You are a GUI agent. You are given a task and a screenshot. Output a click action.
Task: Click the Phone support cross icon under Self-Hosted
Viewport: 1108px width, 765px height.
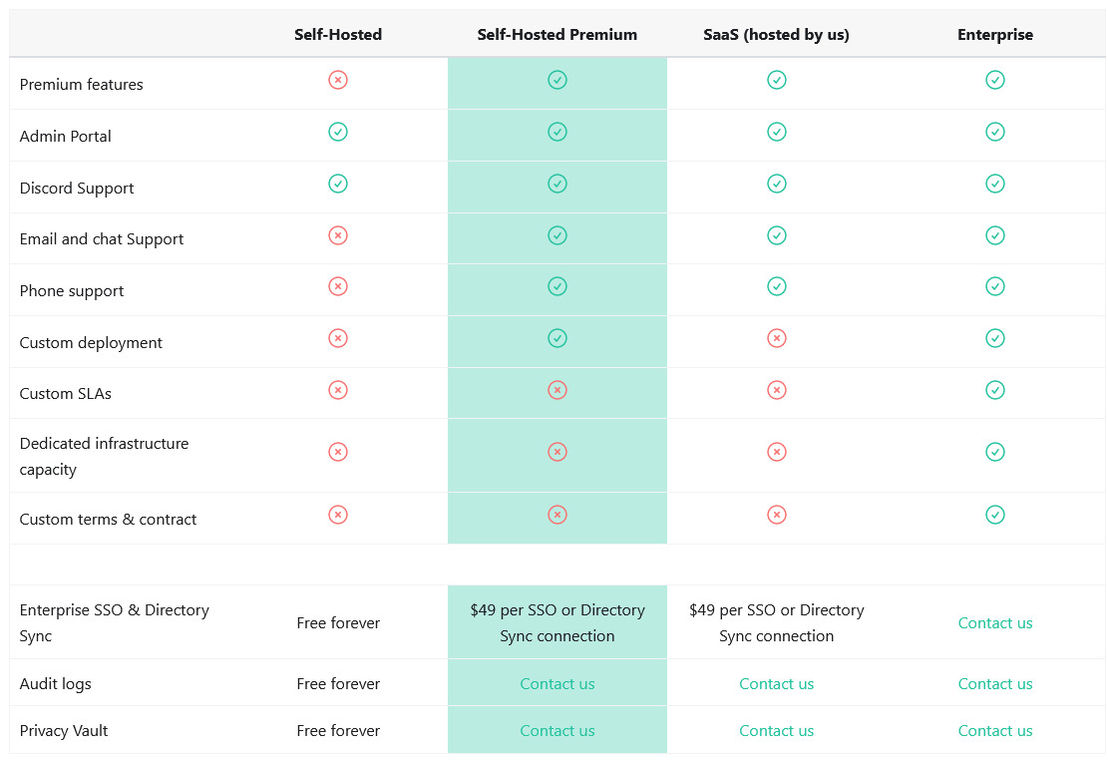tap(338, 286)
